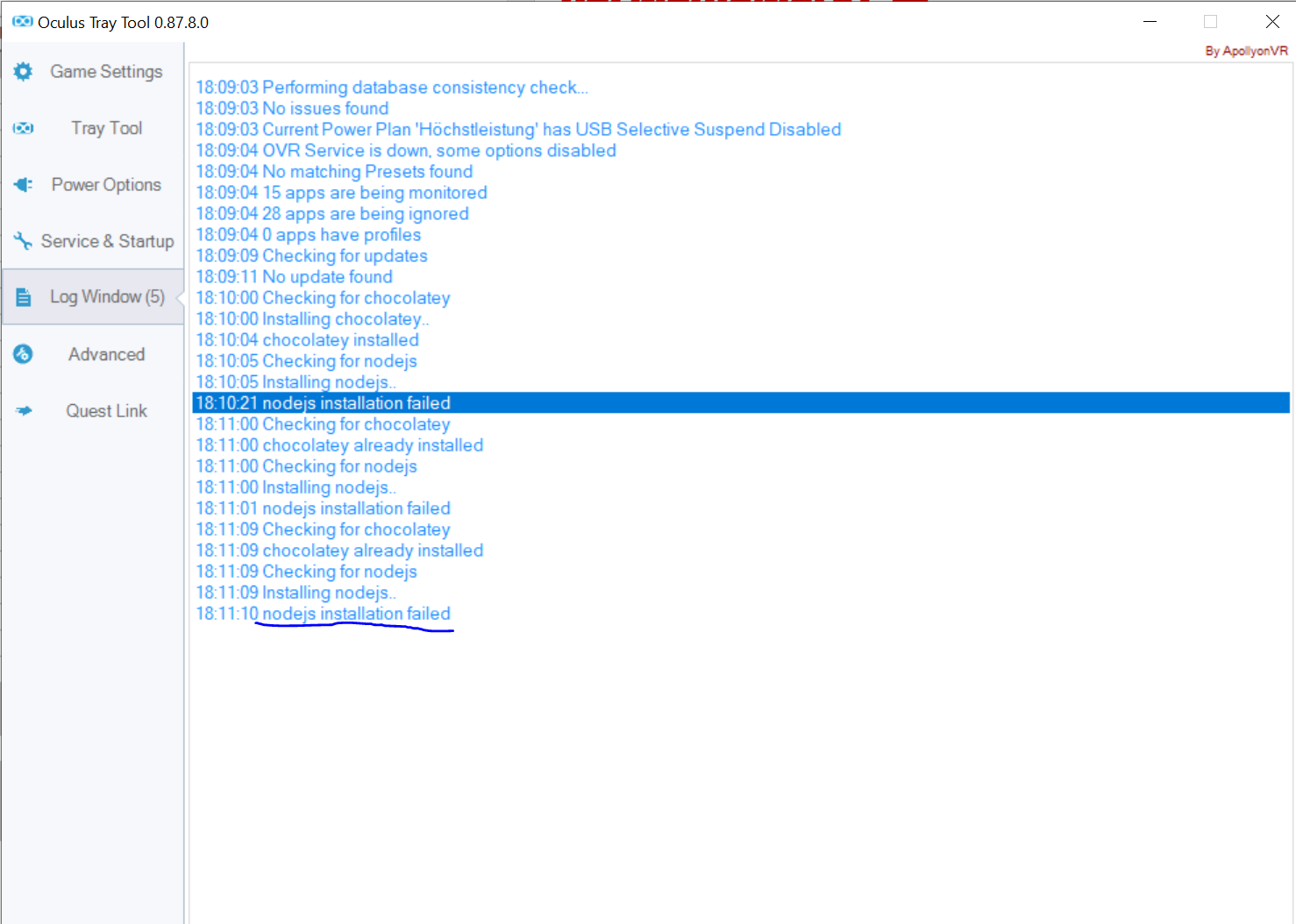The height and width of the screenshot is (924, 1296).
Task: Select log line '18:10:00 Checking for chocolatey'
Action: (x=323, y=298)
